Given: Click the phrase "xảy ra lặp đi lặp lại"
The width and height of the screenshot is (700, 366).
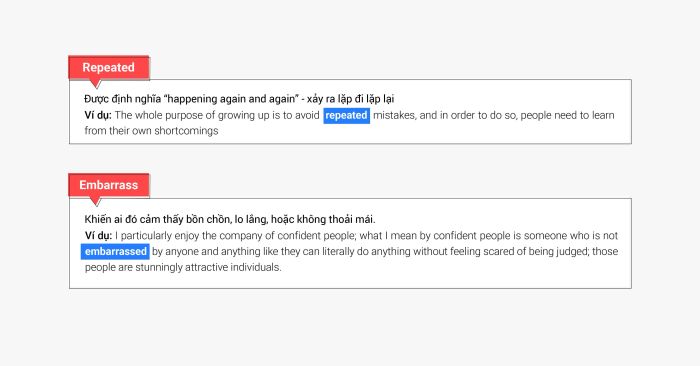Looking at the screenshot, I should coord(350,99).
